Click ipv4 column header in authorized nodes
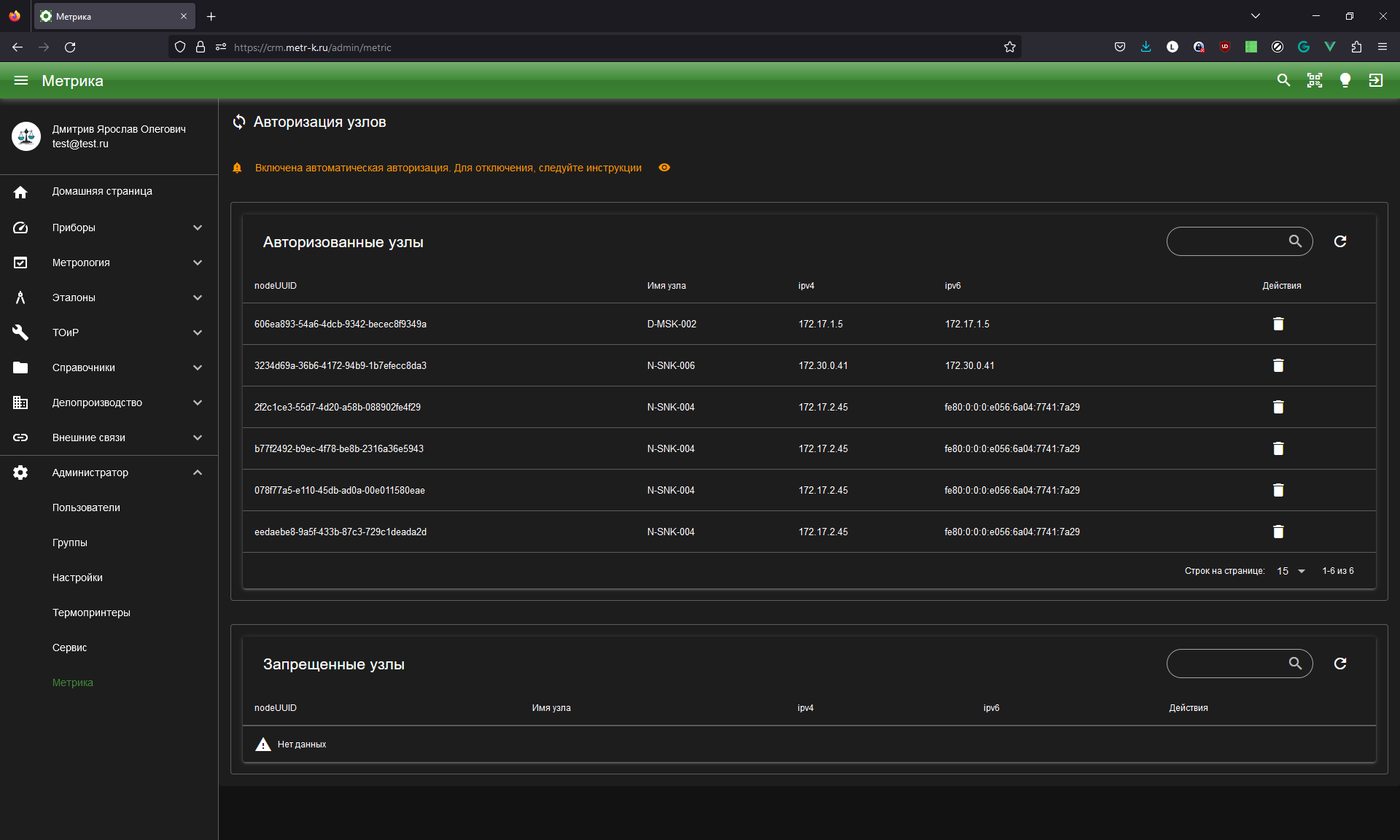 point(806,286)
